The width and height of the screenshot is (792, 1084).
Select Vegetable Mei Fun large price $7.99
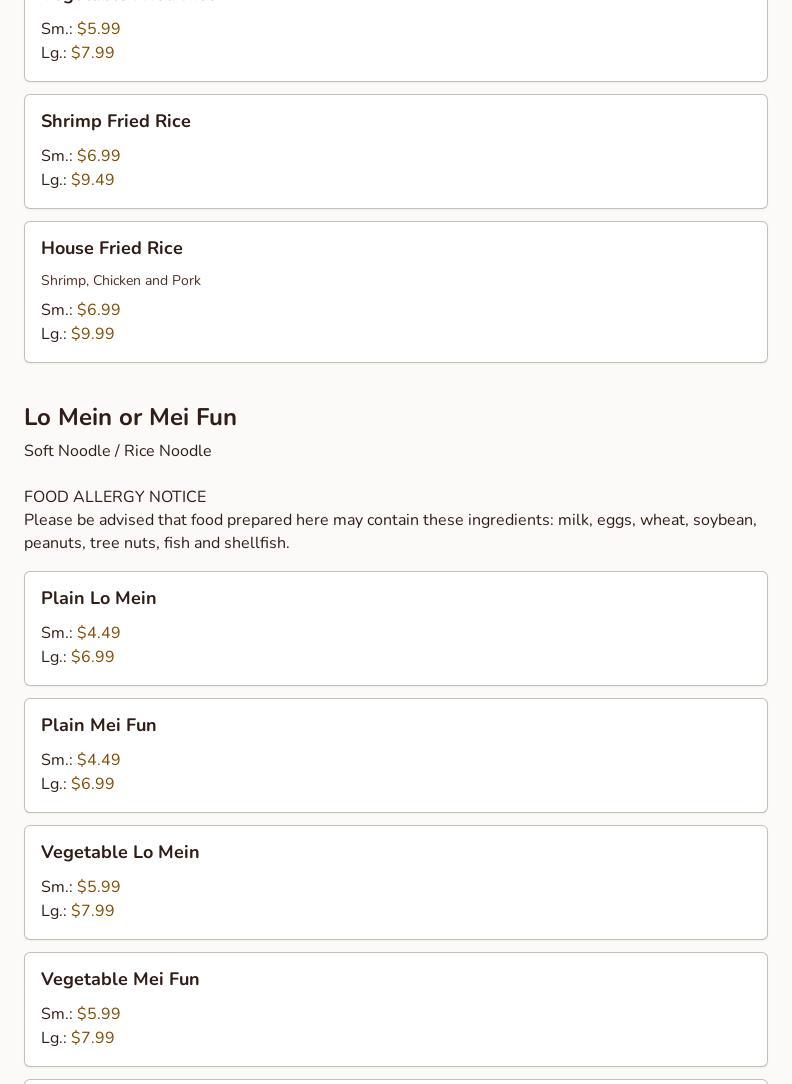click(x=92, y=1038)
